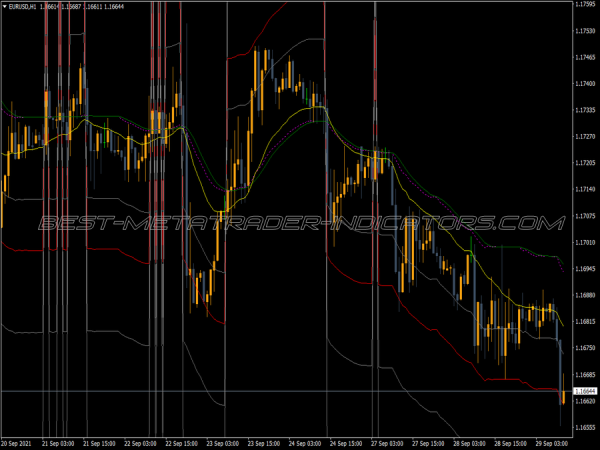The height and width of the screenshot is (450, 600).
Task: Click the 24 Sep 15:00 time label
Action: pyautogui.click(x=346, y=444)
